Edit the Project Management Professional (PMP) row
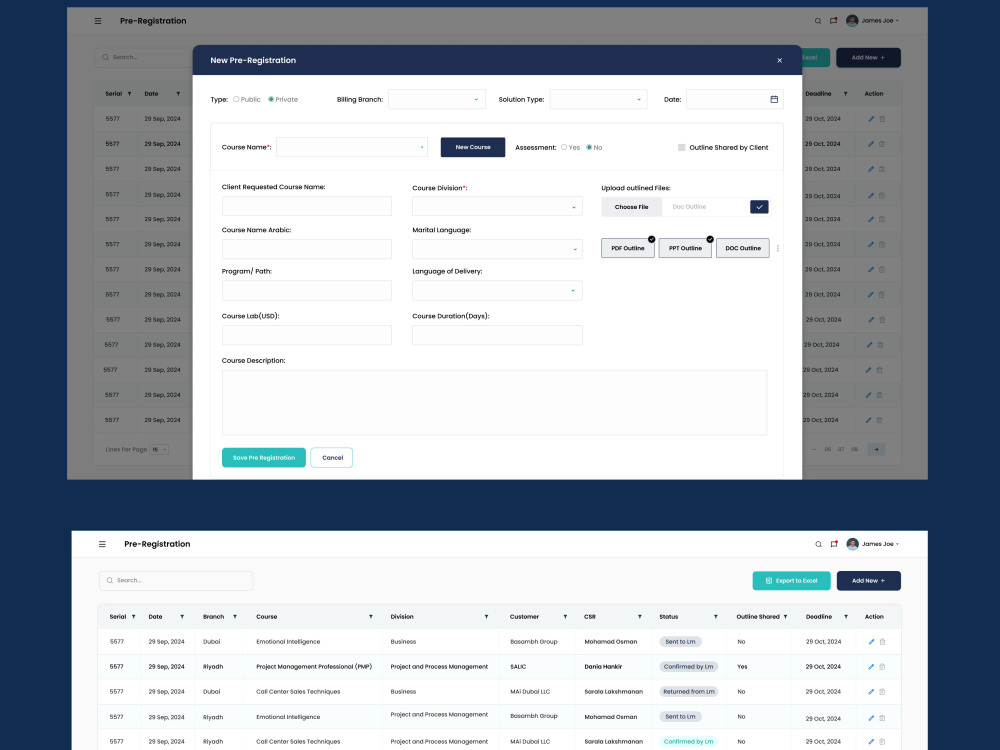The width and height of the screenshot is (1000, 750). tap(871, 666)
